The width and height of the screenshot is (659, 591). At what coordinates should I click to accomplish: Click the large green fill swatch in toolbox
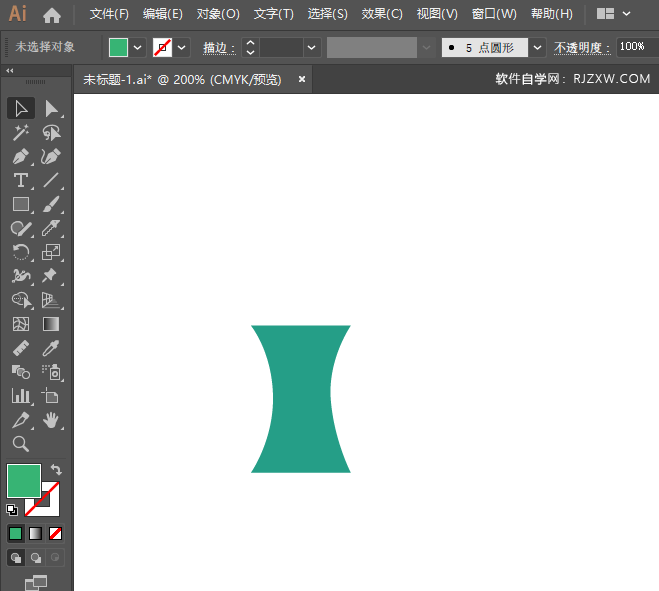23,481
